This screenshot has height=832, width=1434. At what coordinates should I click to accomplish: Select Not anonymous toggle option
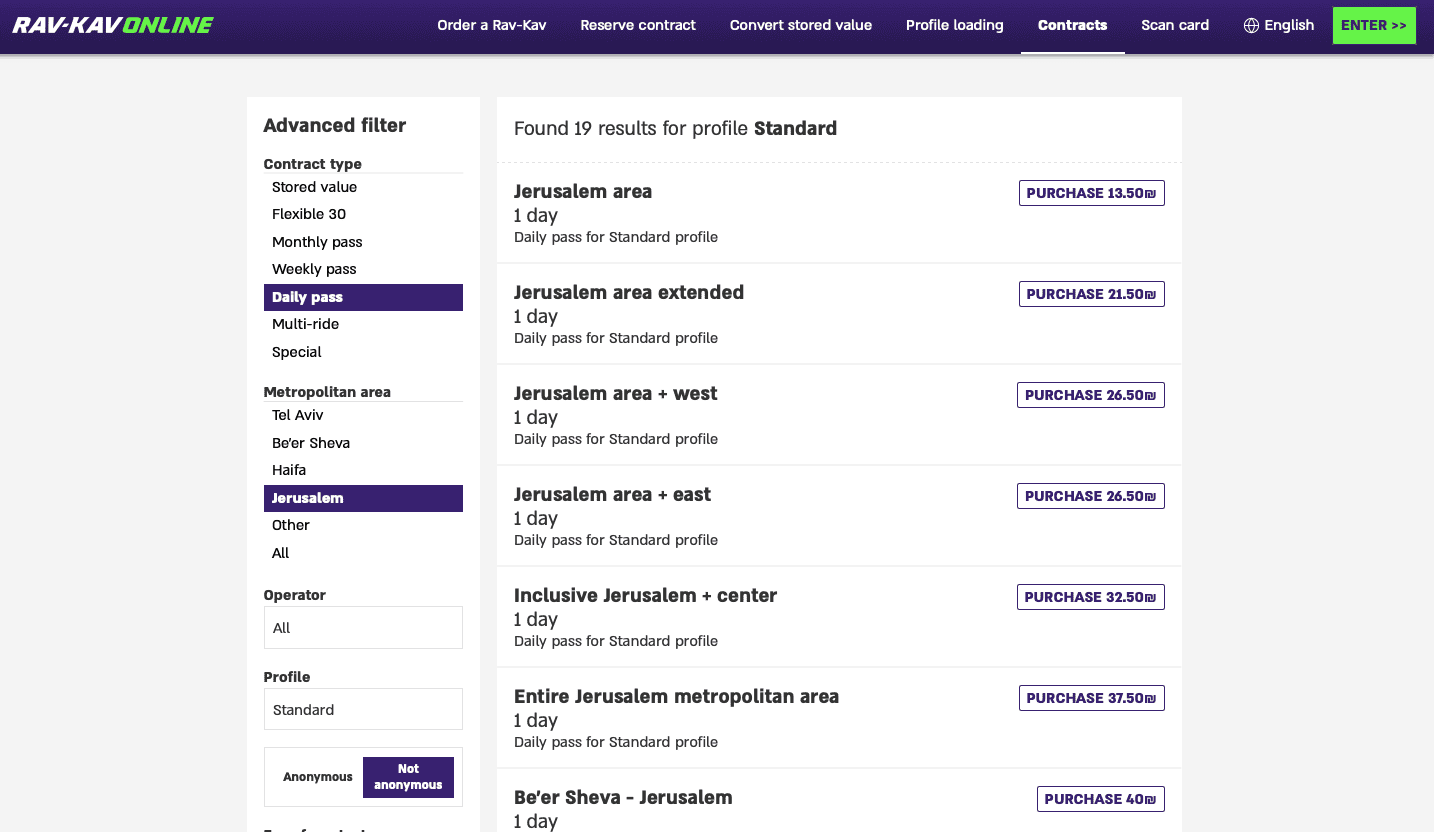click(x=408, y=777)
